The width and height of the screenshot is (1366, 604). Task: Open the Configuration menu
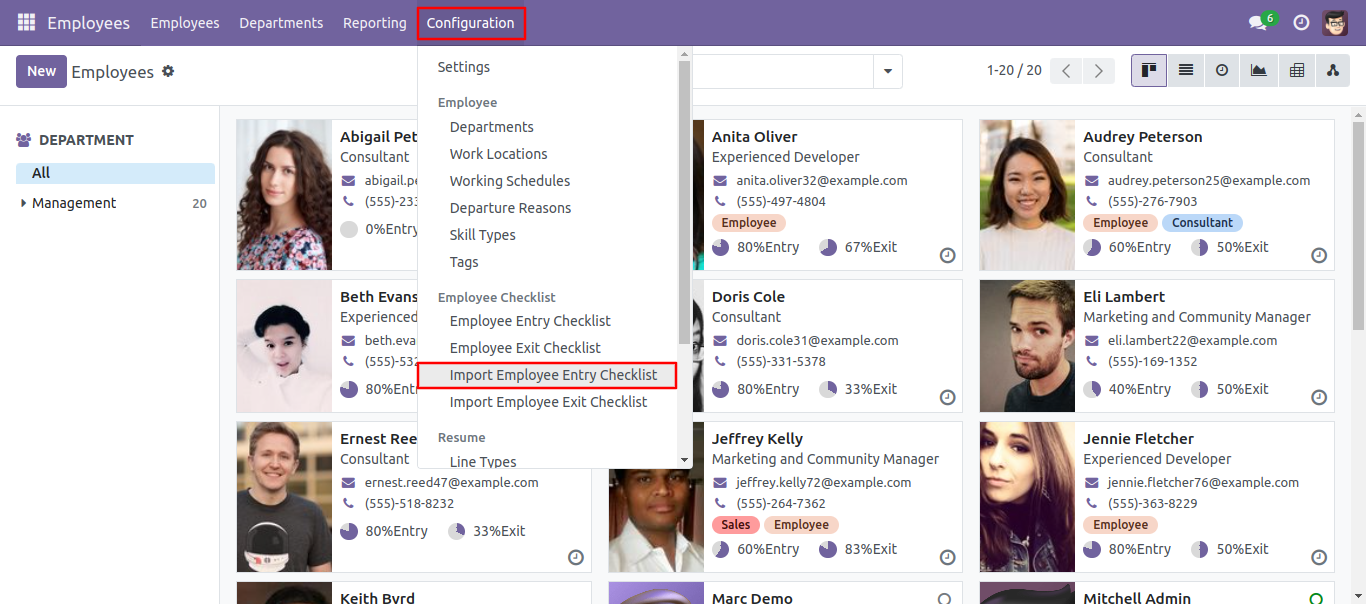click(470, 23)
